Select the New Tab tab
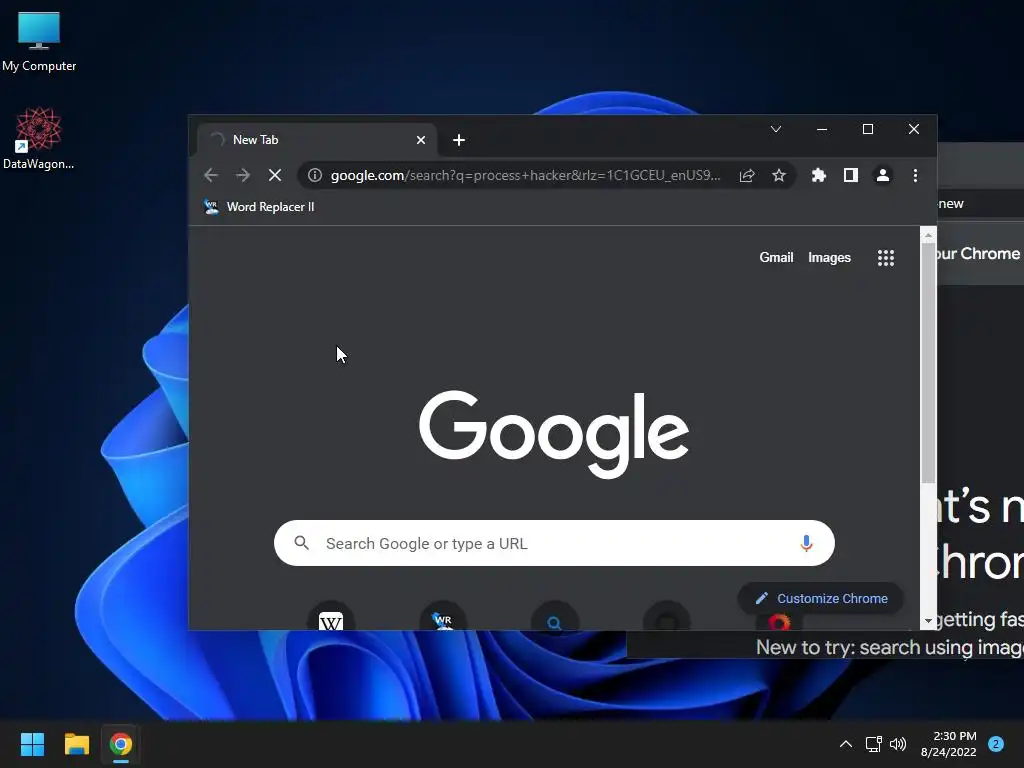Screen dimensions: 1024x768 coord(317,140)
